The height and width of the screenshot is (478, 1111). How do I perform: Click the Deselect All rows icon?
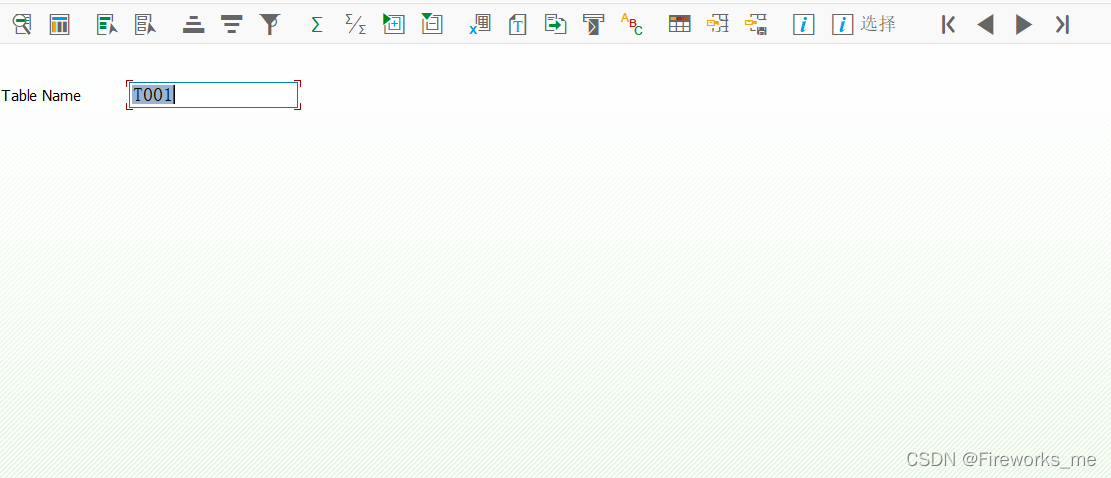tap(145, 25)
